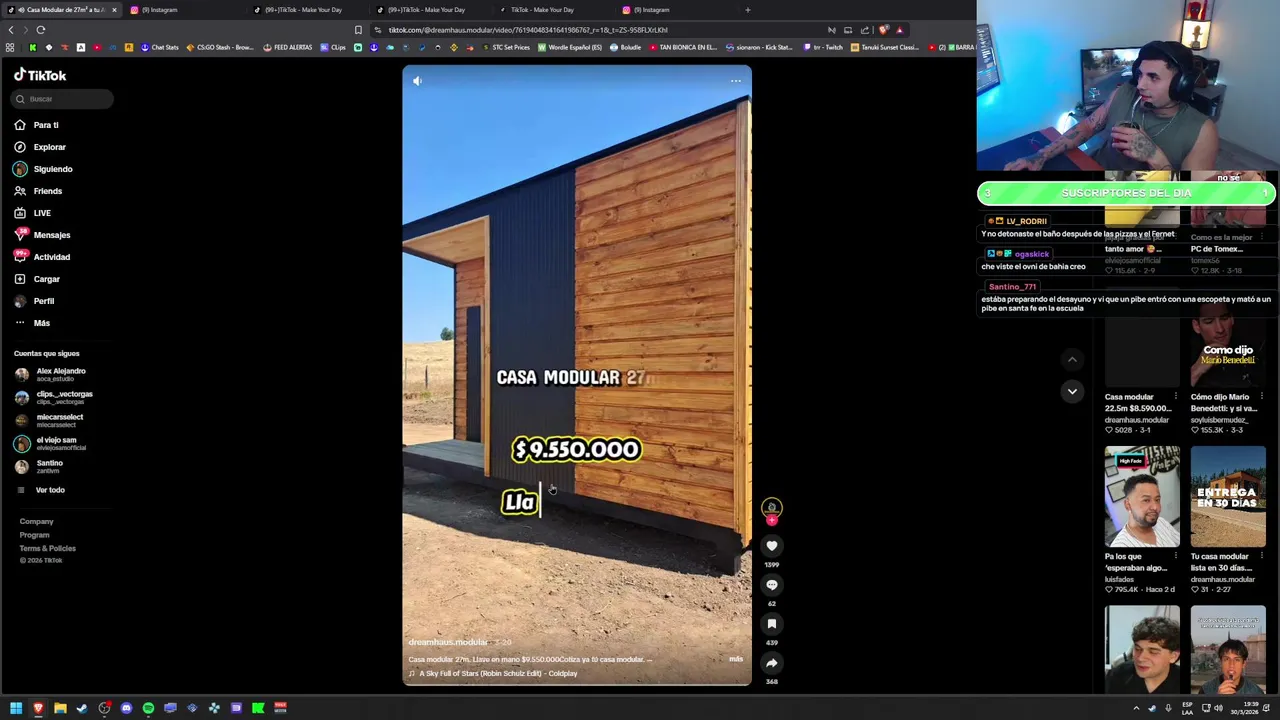Show hidden system tray icons
The height and width of the screenshot is (720, 1280).
[x=1136, y=708]
